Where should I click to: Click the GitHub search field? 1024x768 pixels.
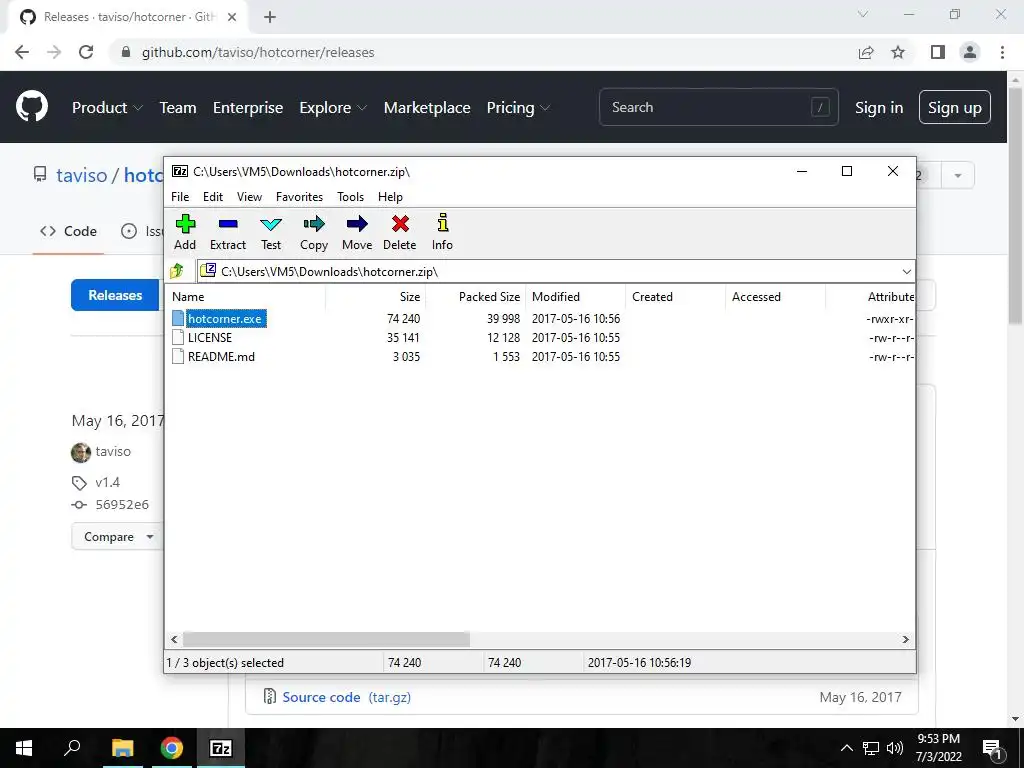[x=718, y=107]
